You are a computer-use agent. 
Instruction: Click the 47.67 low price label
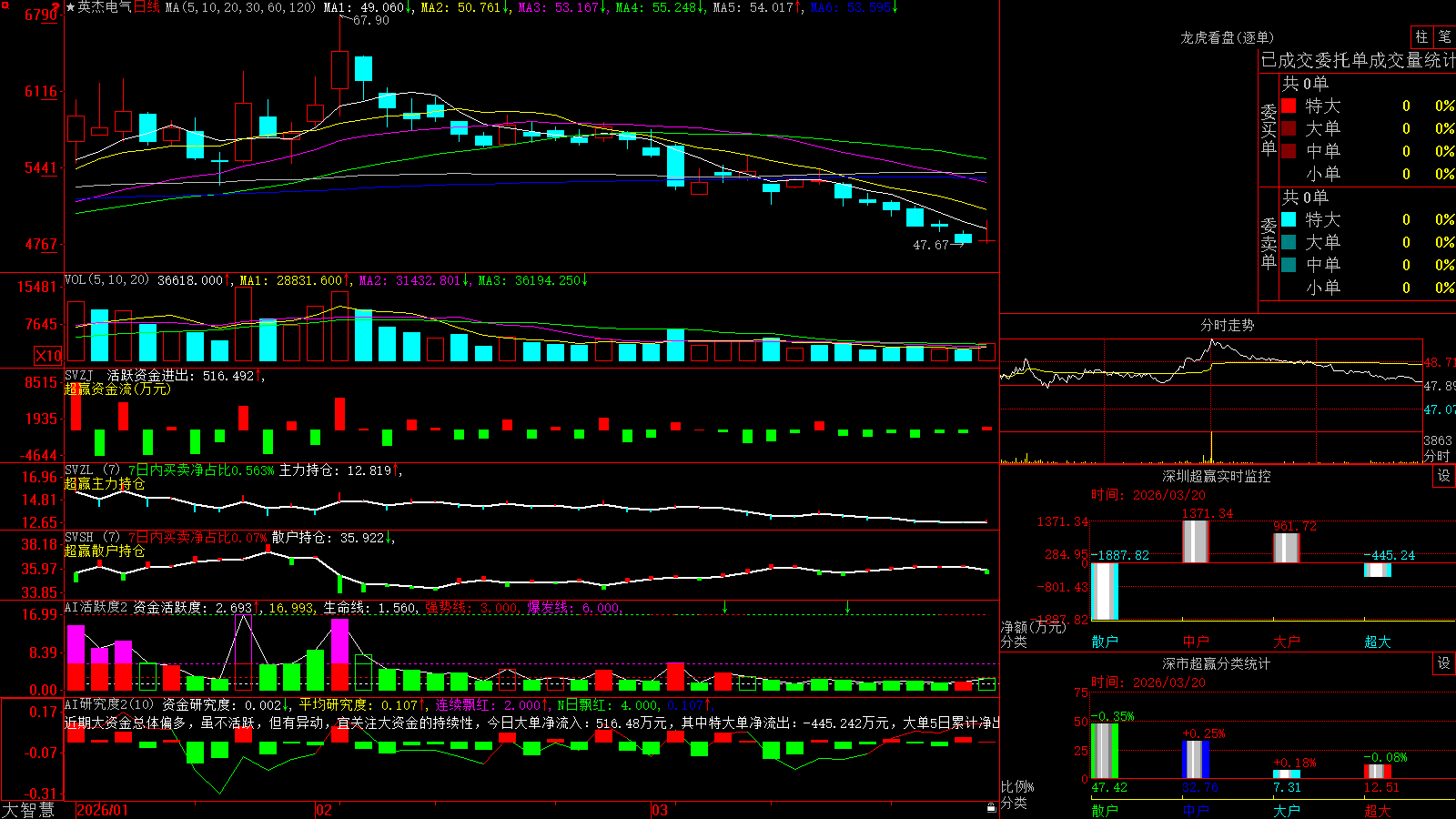tap(931, 245)
